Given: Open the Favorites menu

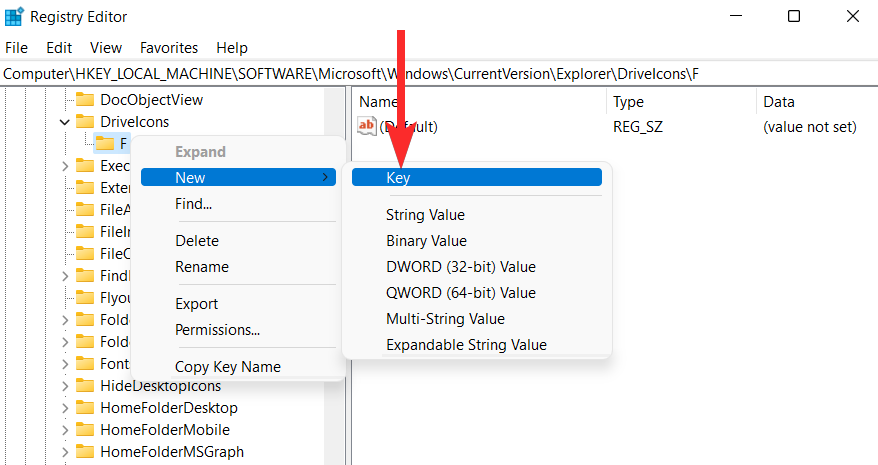Looking at the screenshot, I should (169, 47).
